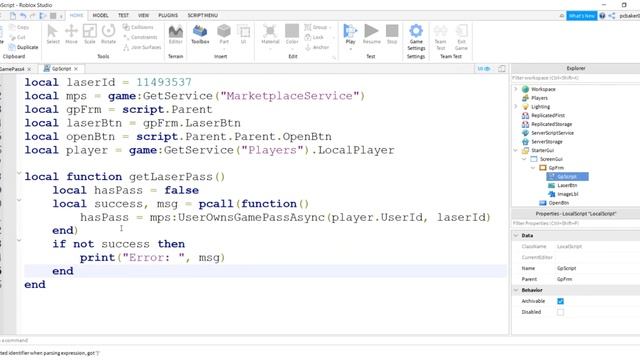Click the Resume test button

[x=371, y=31]
